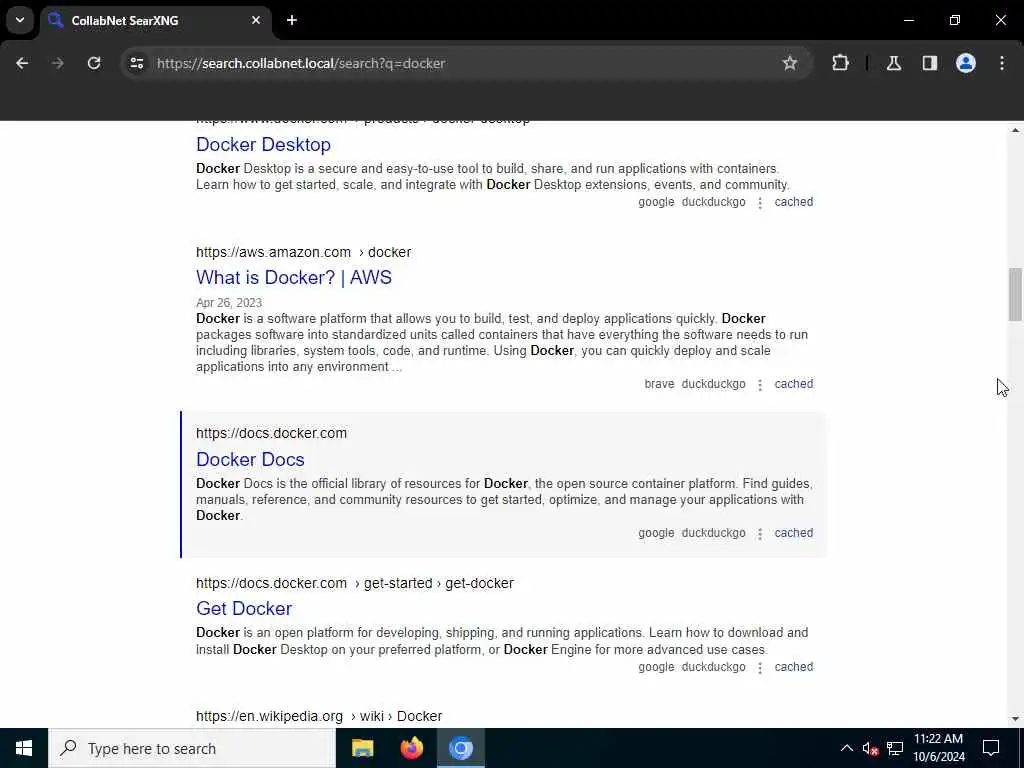Viewport: 1024px width, 768px height.
Task: Open cached version of Docker Docs result
Action: (x=793, y=533)
